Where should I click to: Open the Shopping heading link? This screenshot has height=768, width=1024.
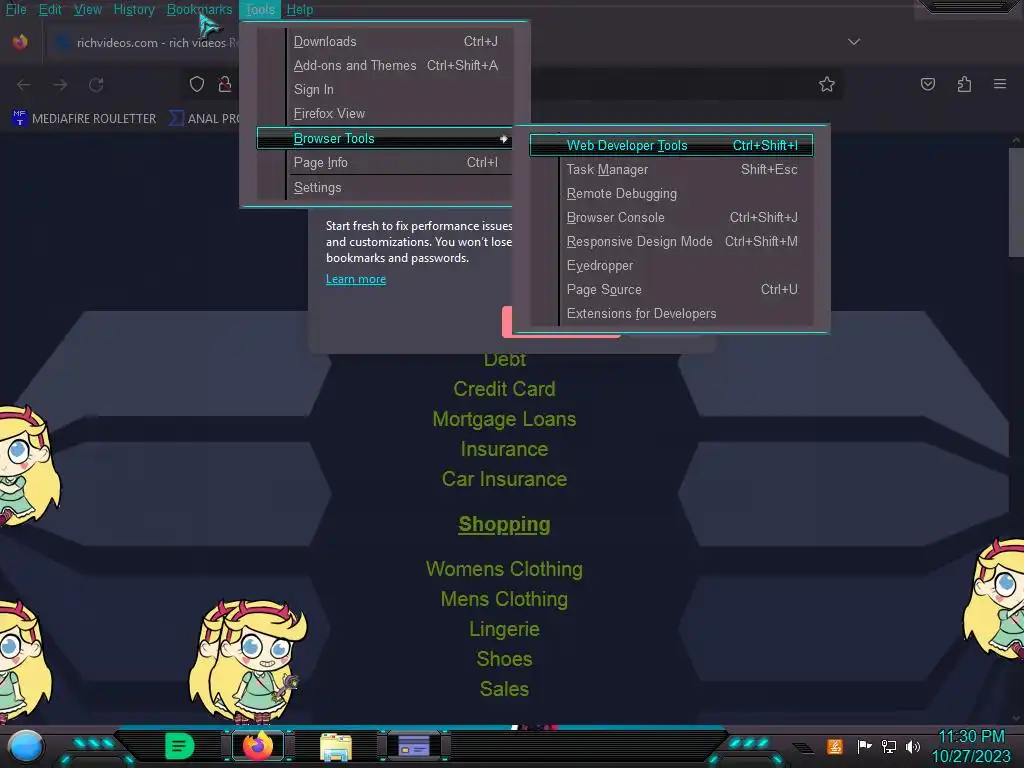click(504, 524)
